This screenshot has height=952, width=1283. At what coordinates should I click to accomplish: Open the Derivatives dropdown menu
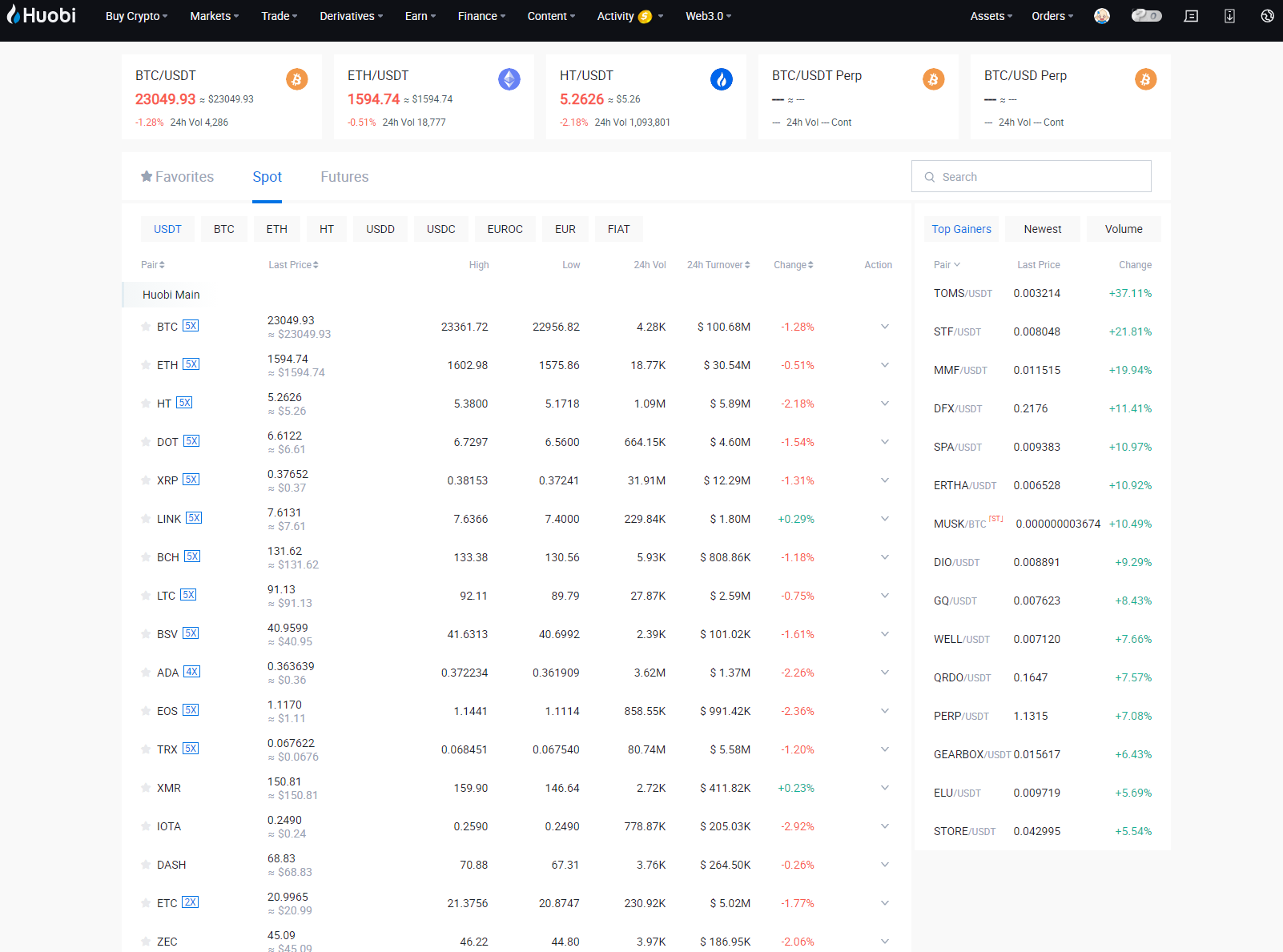[x=352, y=16]
